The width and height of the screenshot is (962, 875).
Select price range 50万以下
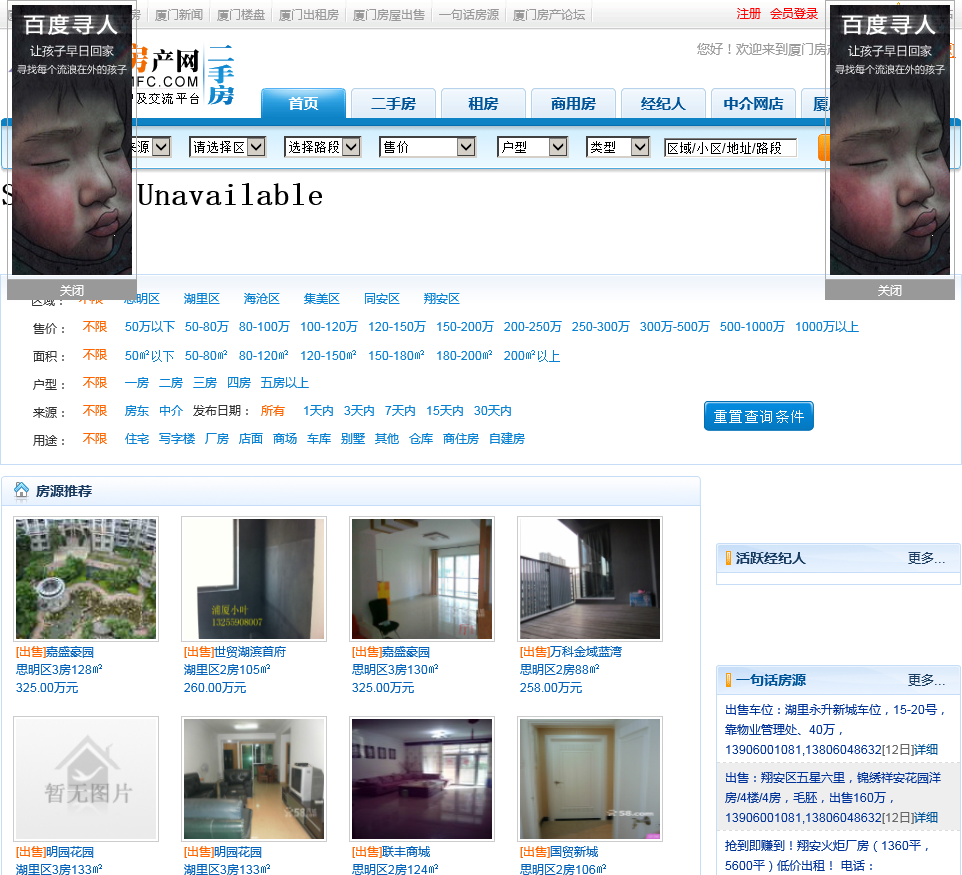pos(150,327)
